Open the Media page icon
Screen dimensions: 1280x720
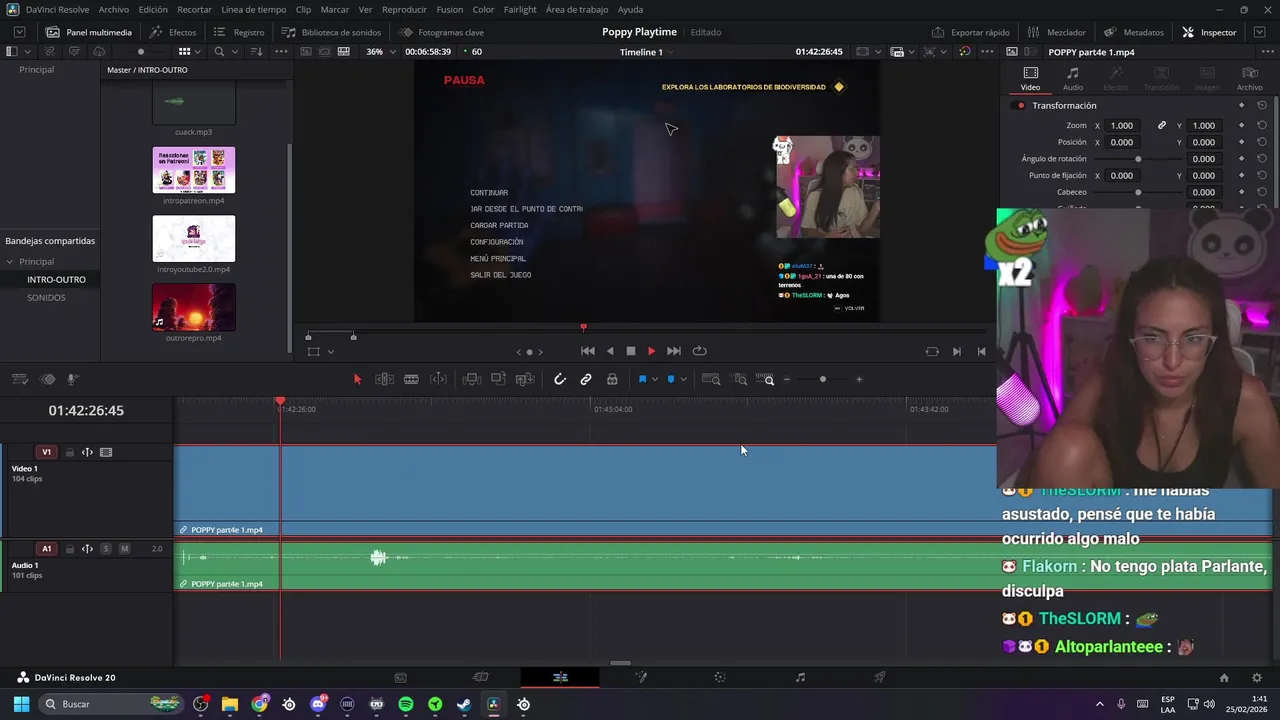coord(400,677)
